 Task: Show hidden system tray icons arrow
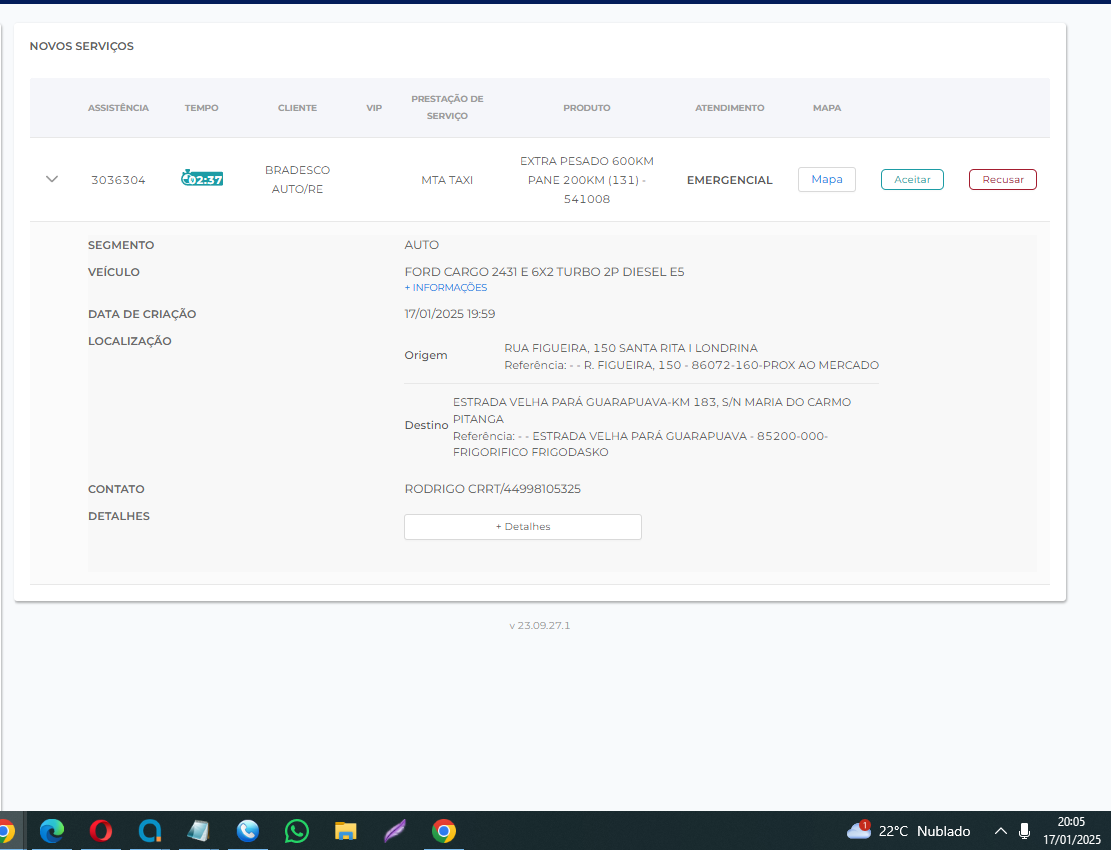coord(1000,831)
